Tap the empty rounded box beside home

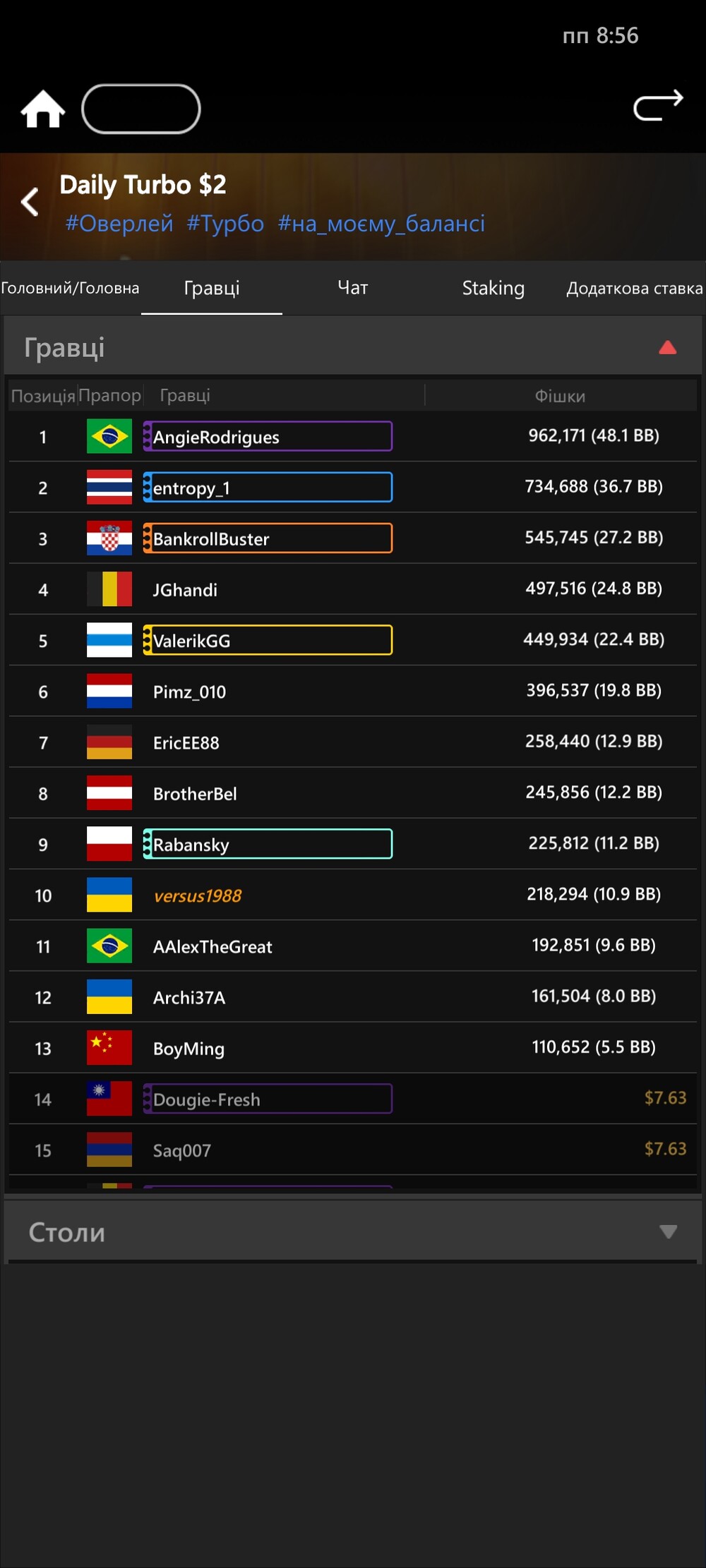[141, 109]
